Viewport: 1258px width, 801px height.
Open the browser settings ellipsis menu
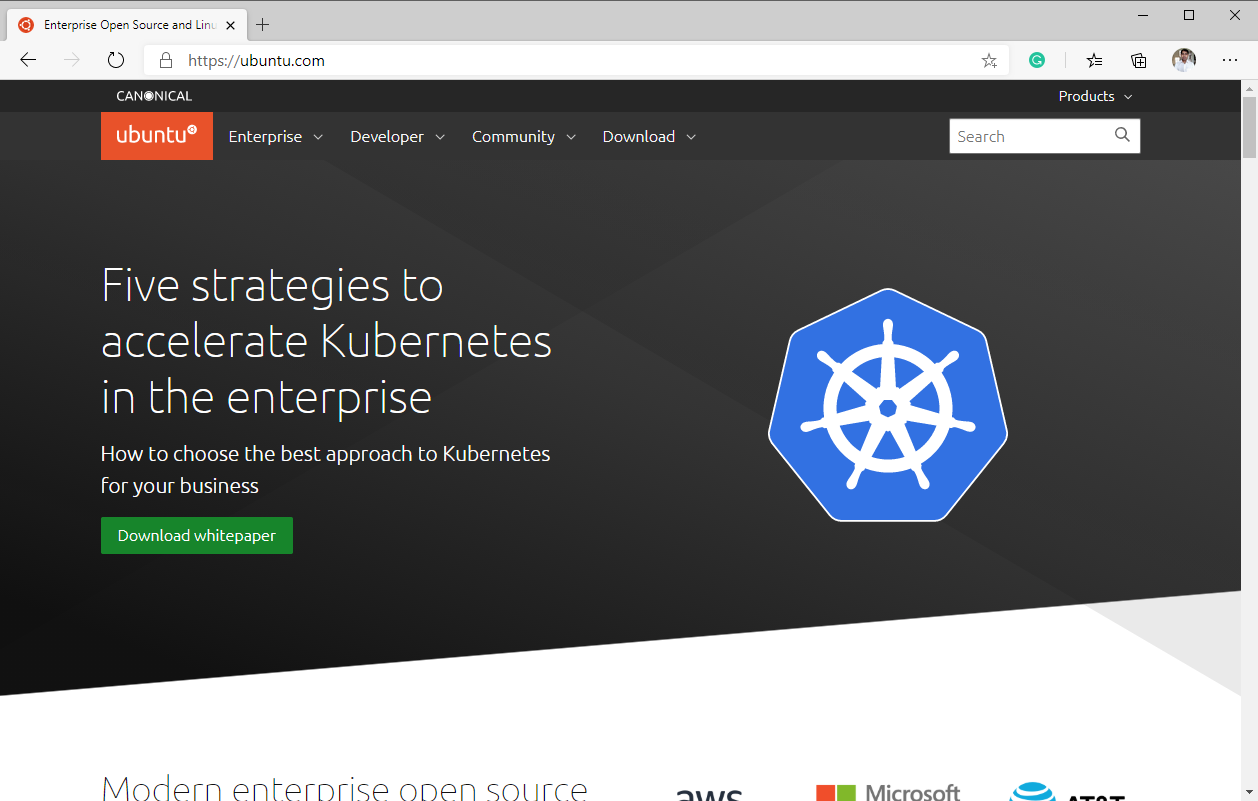pos(1230,60)
